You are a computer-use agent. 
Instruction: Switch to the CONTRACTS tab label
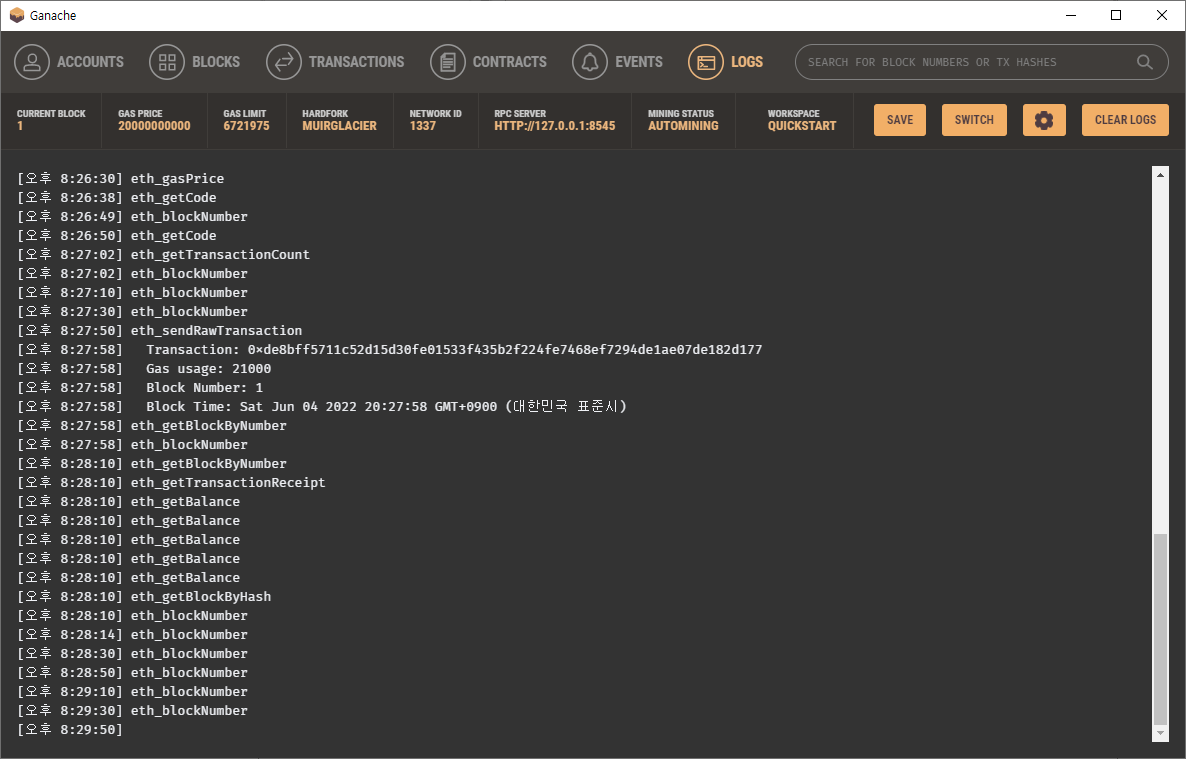click(510, 62)
